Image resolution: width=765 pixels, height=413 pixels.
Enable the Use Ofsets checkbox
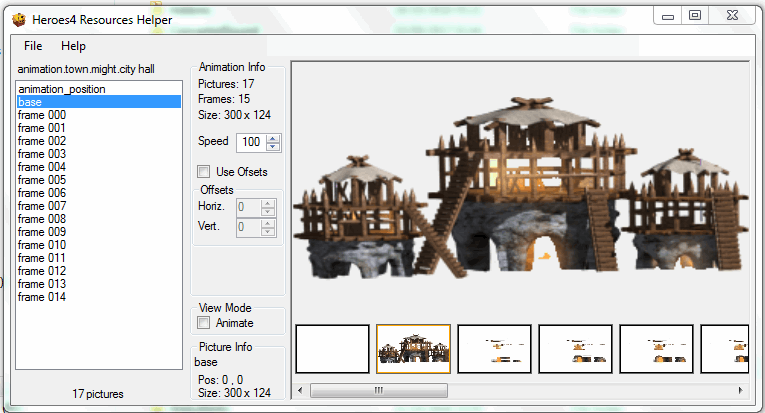coord(203,172)
